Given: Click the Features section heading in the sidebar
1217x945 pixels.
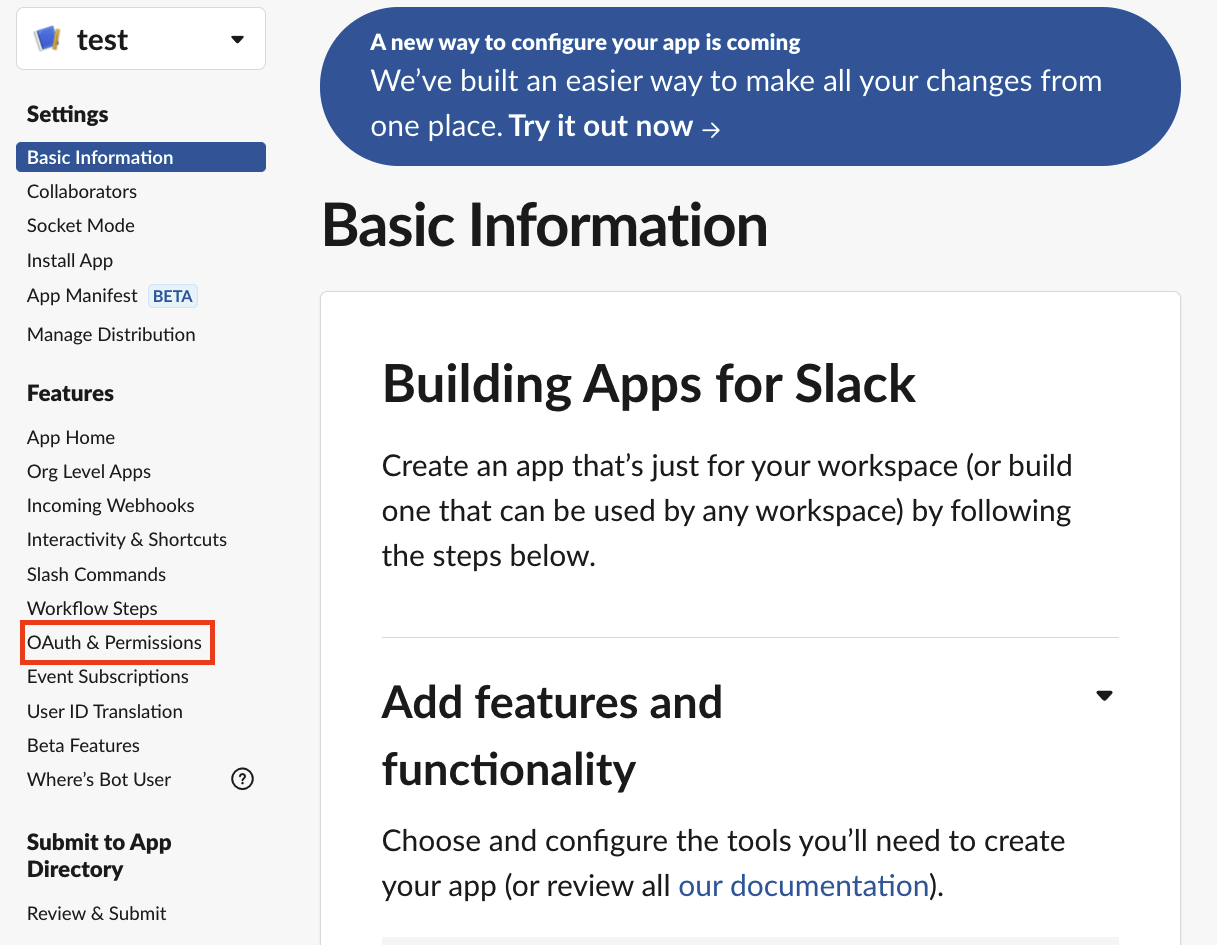Looking at the screenshot, I should 70,393.
